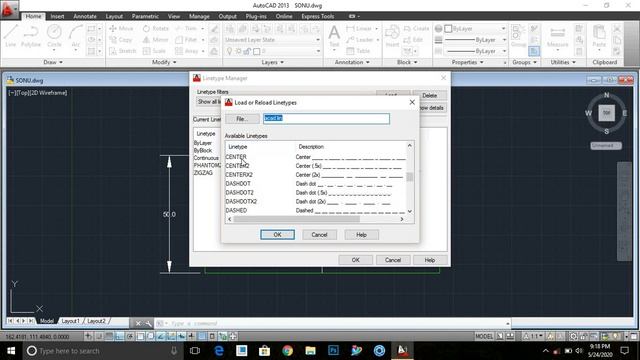Insert a Table annotation
The height and width of the screenshot is (360, 640).
(x=358, y=51)
